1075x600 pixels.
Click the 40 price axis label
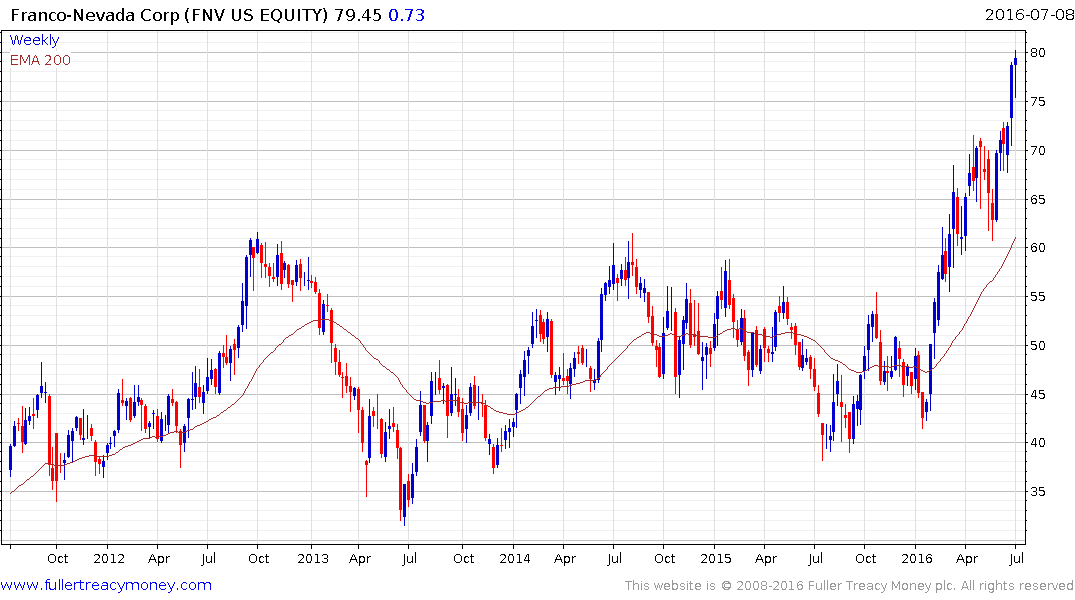coord(1037,442)
